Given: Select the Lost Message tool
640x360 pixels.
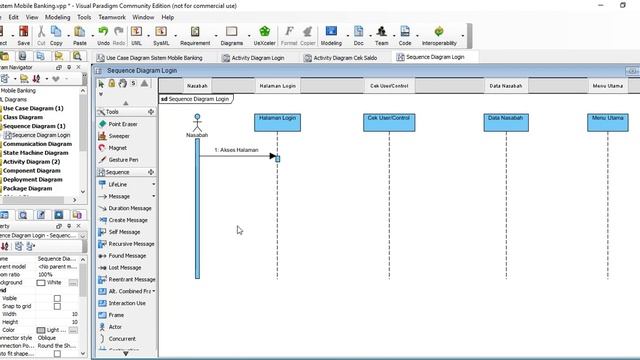Looking at the screenshot, I should 124,267.
